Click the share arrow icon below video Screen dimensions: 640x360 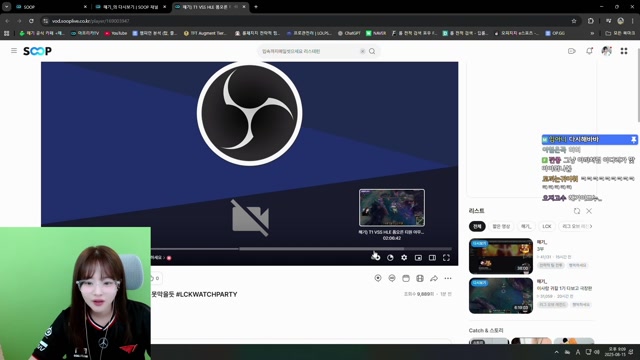(434, 278)
